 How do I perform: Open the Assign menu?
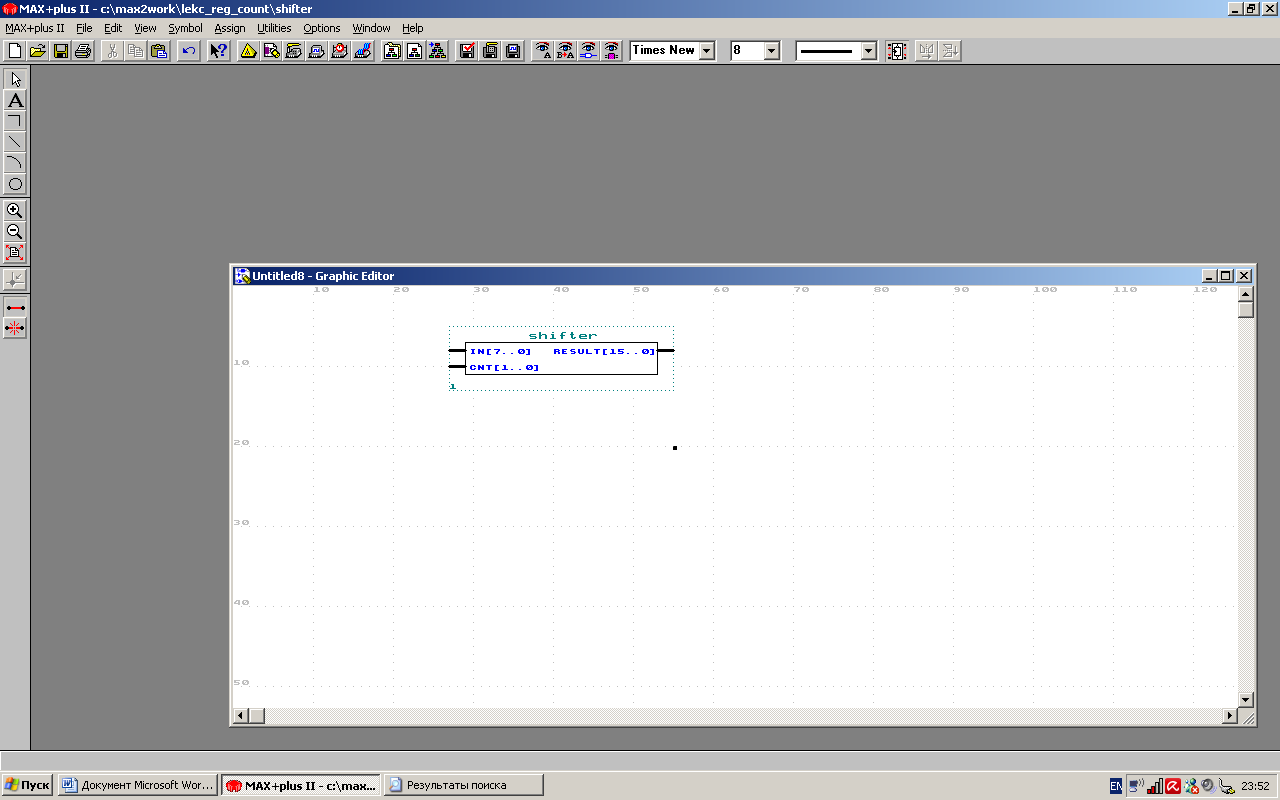pyautogui.click(x=230, y=28)
